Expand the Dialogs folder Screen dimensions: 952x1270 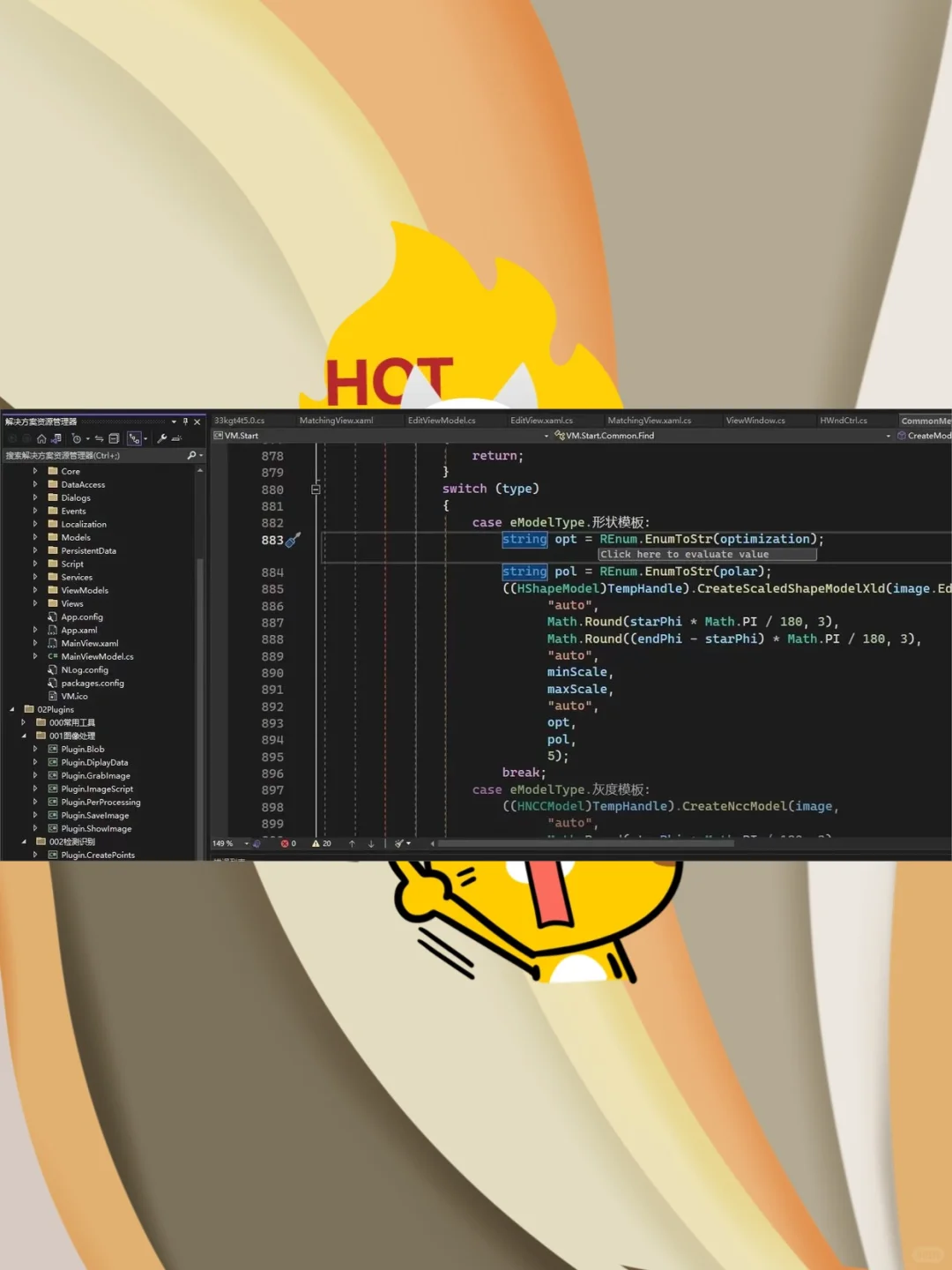35,497
